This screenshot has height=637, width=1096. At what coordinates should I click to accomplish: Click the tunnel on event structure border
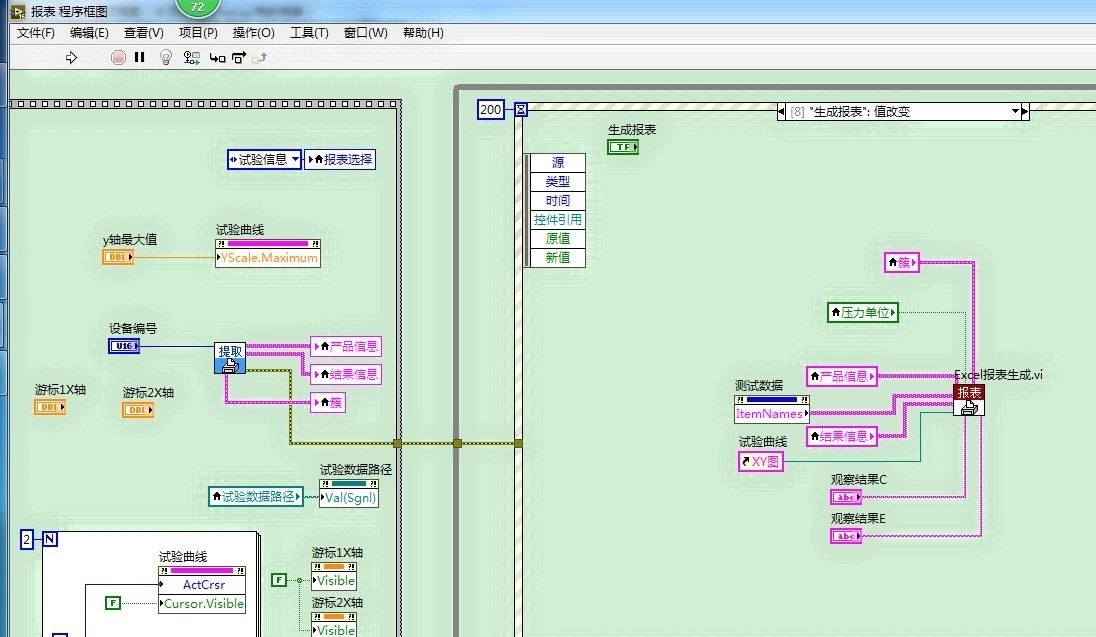click(519, 443)
